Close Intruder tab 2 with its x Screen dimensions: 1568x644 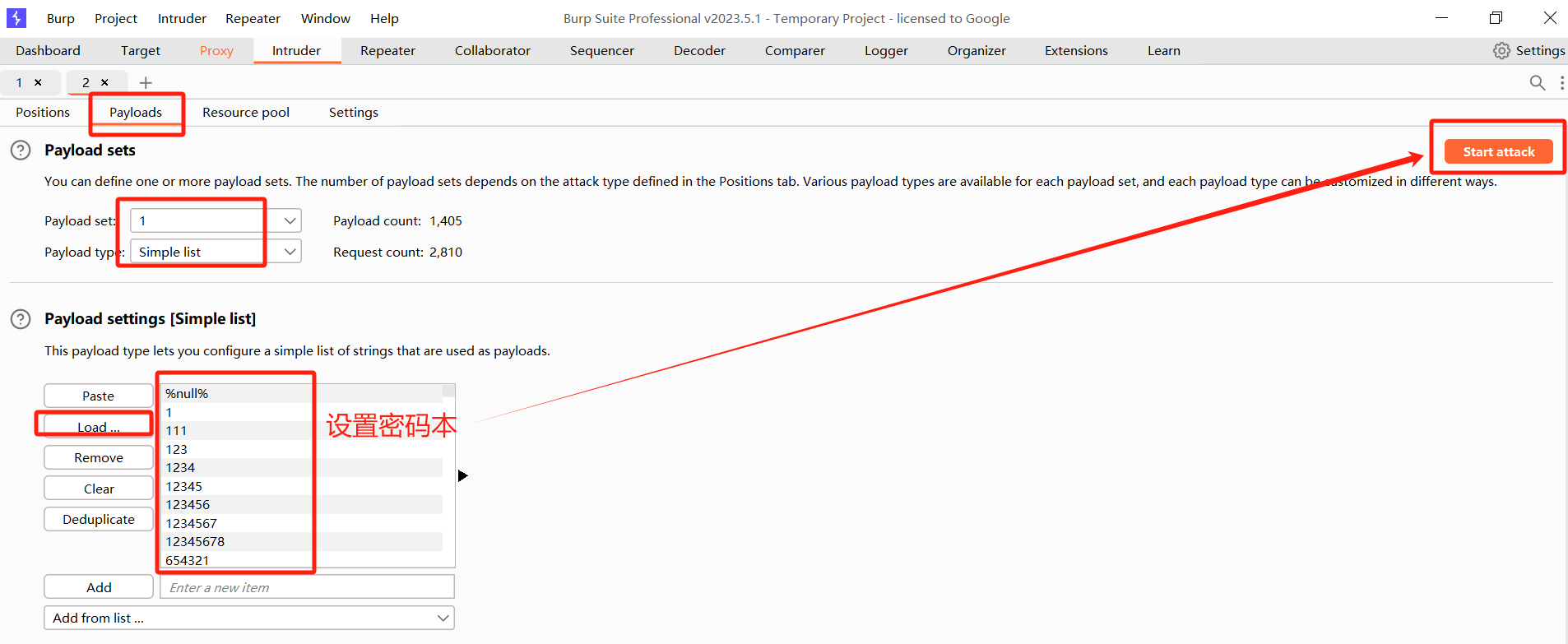pyautogui.click(x=104, y=82)
